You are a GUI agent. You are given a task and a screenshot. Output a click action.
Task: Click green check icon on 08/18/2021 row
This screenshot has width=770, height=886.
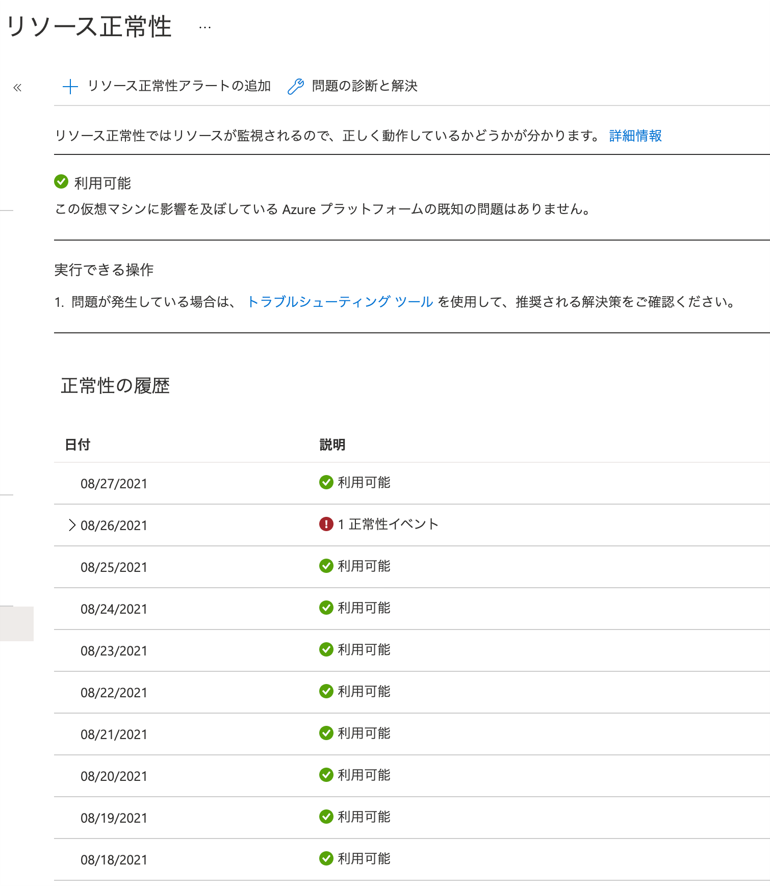326,859
